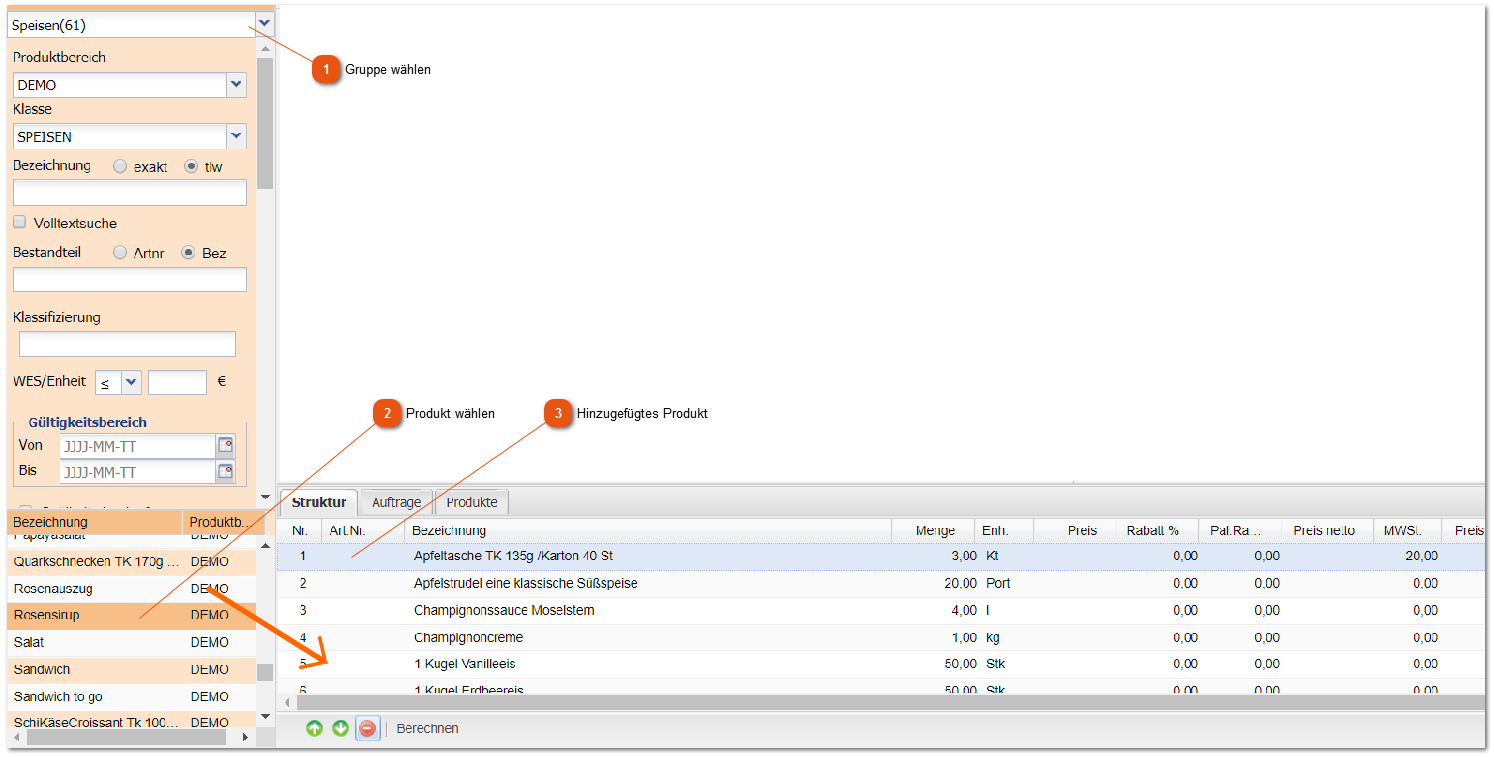Open the calendar picker for Bis date
The image size is (1494, 757).
pyautogui.click(x=226, y=471)
